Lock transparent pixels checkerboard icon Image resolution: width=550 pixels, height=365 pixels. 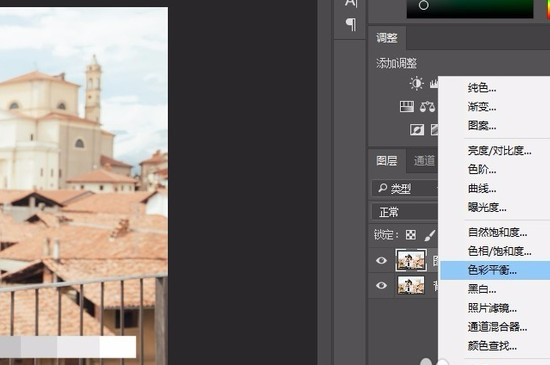click(410, 235)
